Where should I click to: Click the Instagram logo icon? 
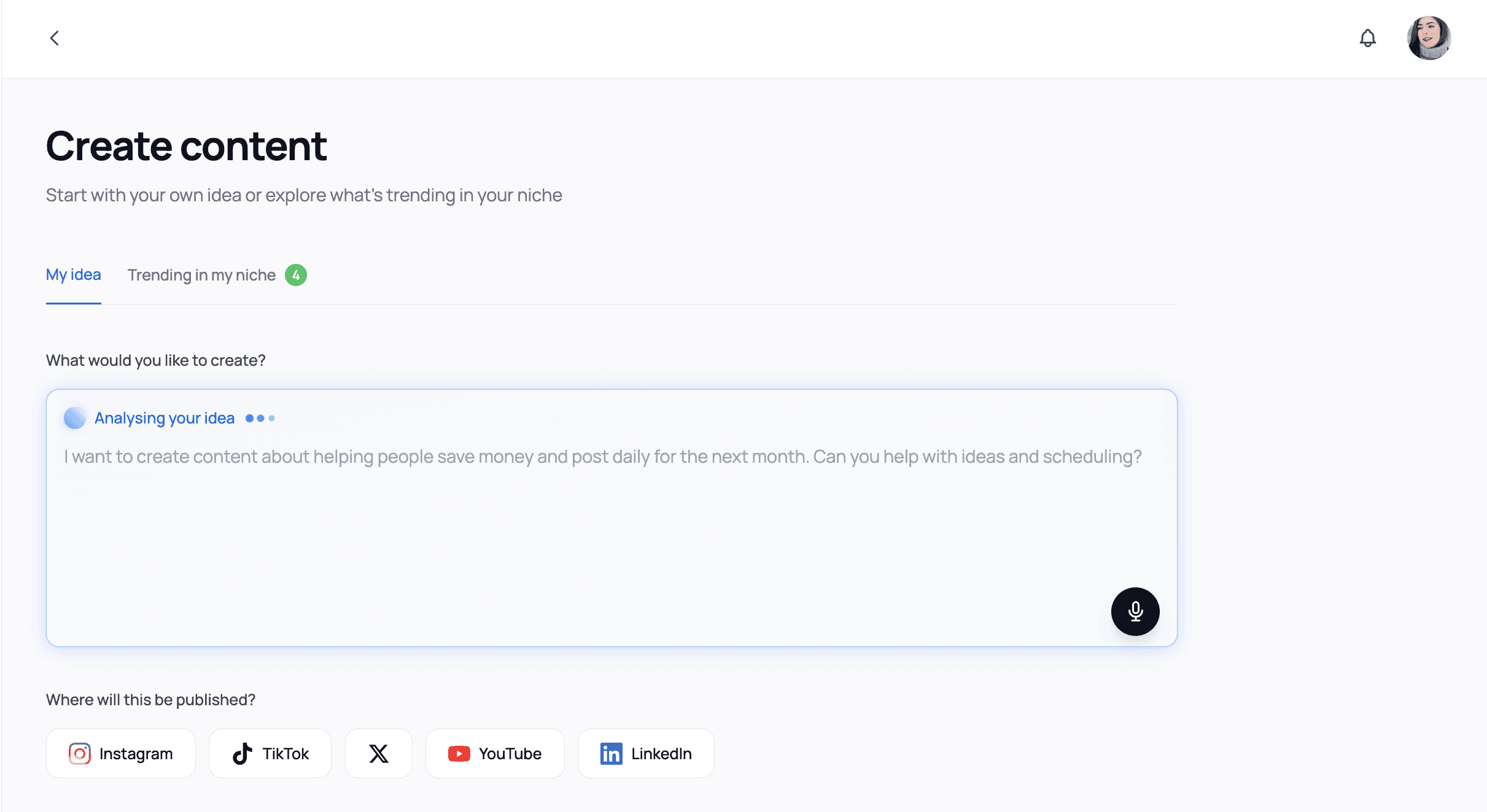tap(80, 754)
